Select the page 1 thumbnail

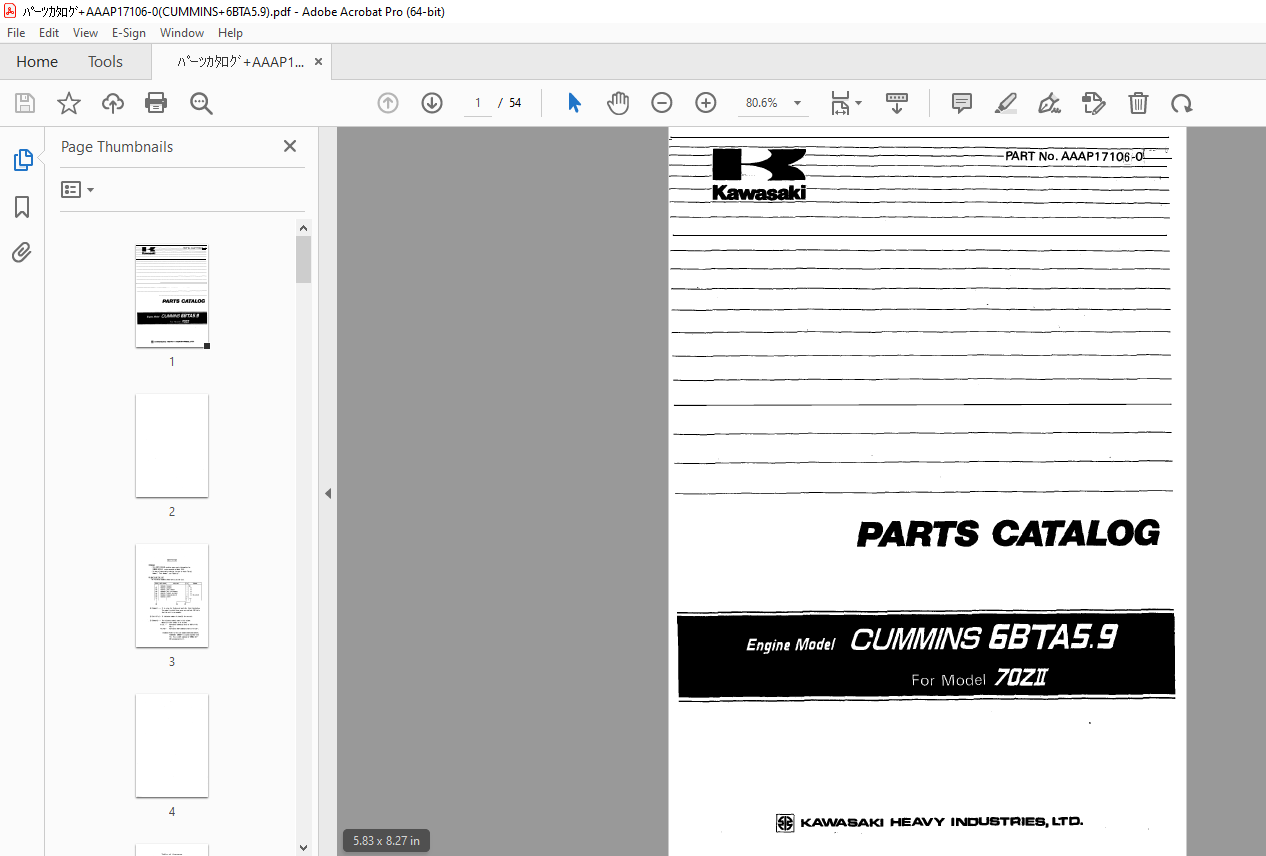coord(172,296)
